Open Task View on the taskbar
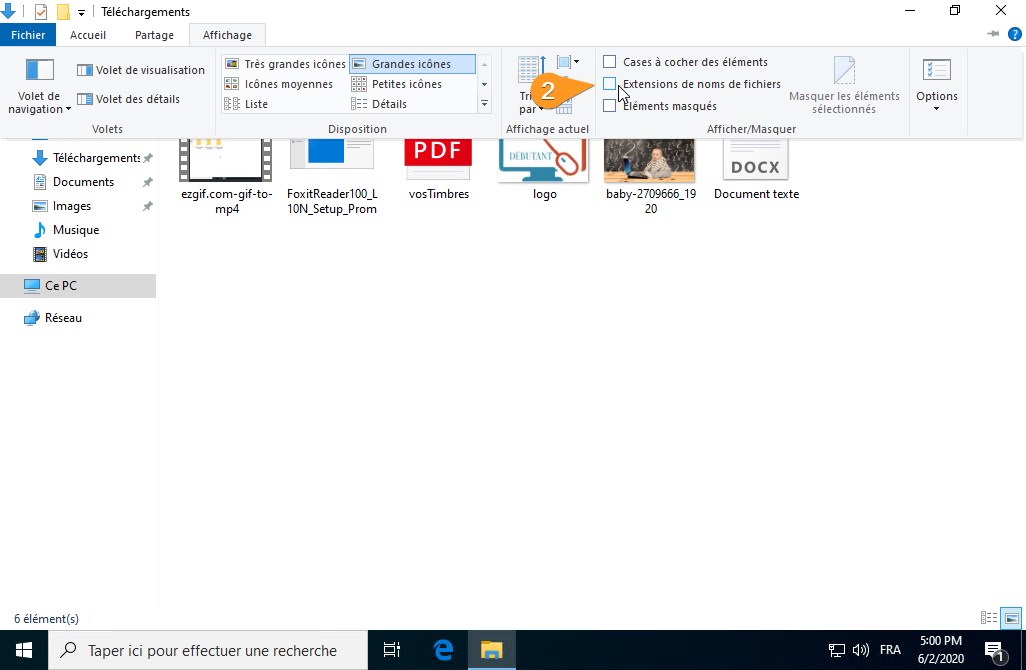 pos(391,650)
